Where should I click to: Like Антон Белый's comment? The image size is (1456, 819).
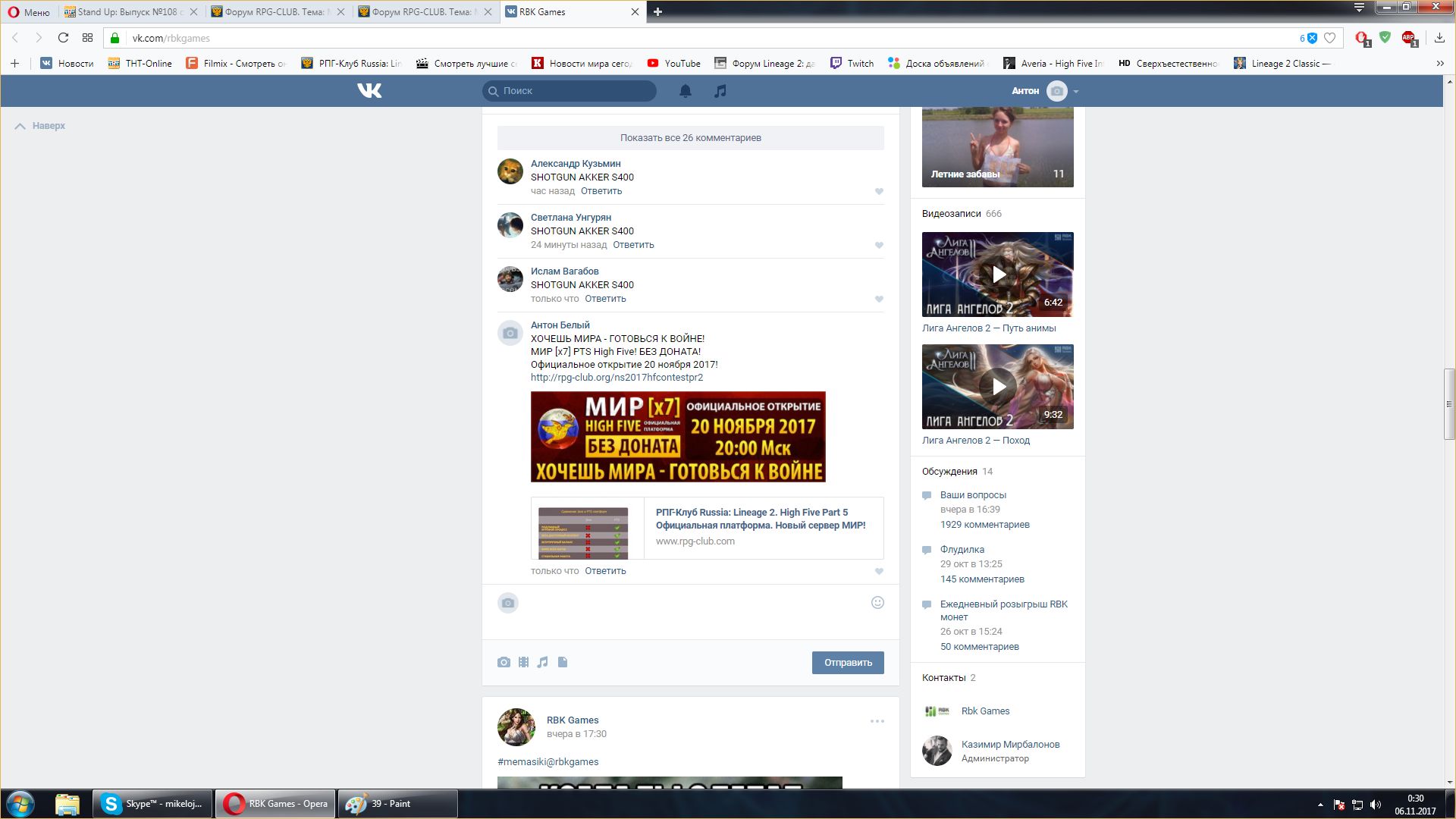pos(879,572)
